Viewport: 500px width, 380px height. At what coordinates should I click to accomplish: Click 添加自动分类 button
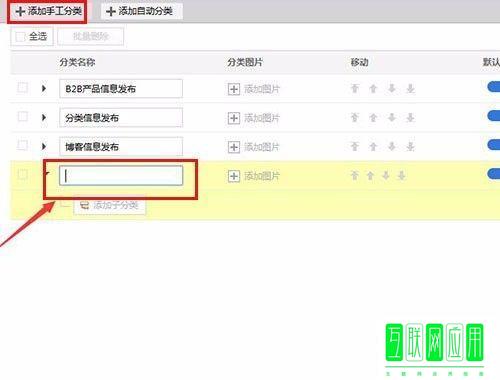(141, 11)
